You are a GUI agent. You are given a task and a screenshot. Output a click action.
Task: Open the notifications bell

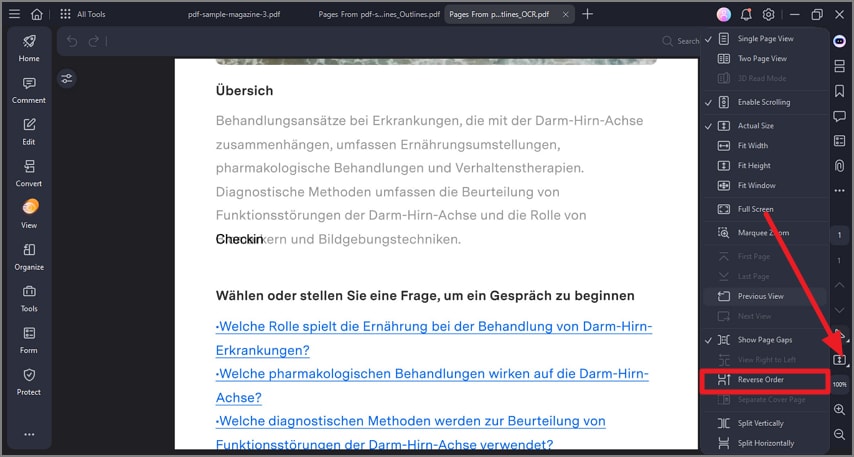point(746,15)
